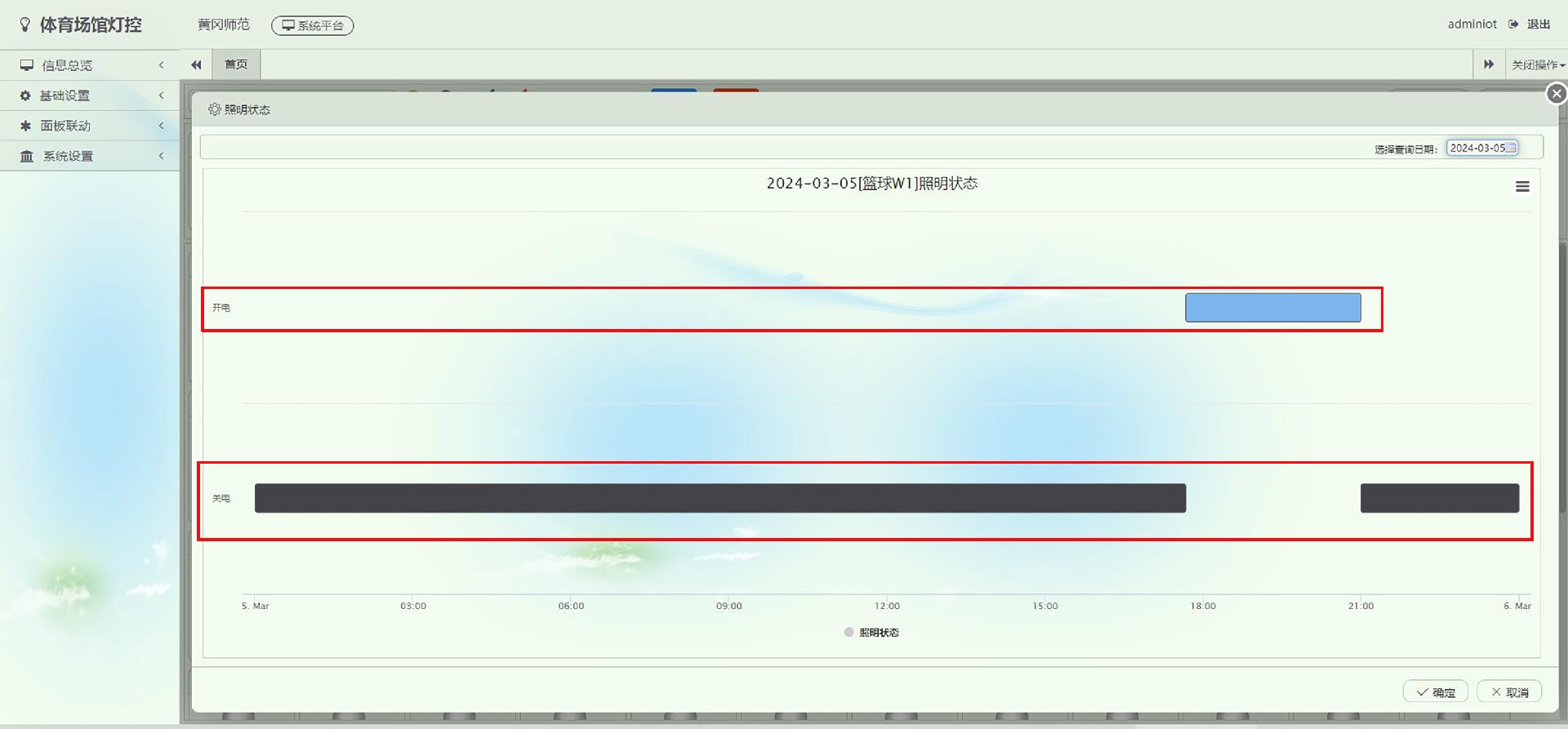The image size is (1568, 729).
Task: Click the logout icon beside adminiot
Action: [1513, 24]
